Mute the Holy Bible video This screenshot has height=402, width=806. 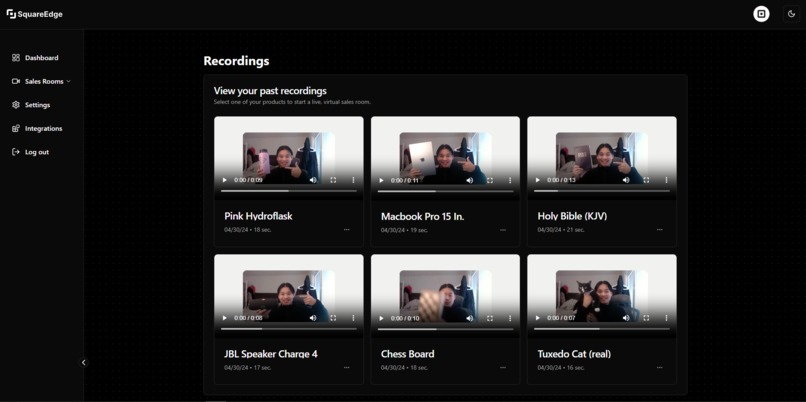tap(626, 180)
